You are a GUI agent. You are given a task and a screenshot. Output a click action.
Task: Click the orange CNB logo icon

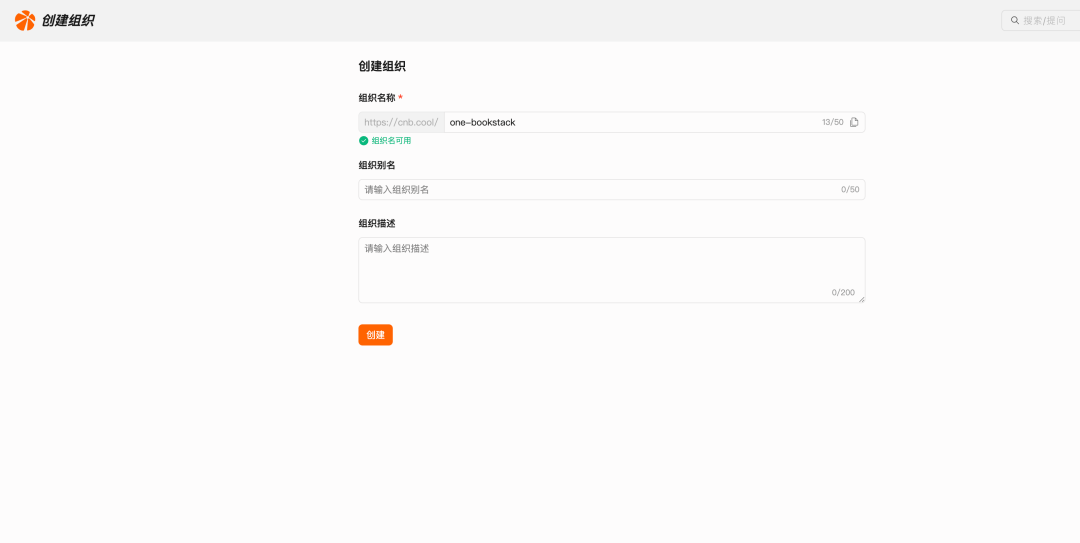[x=25, y=21]
